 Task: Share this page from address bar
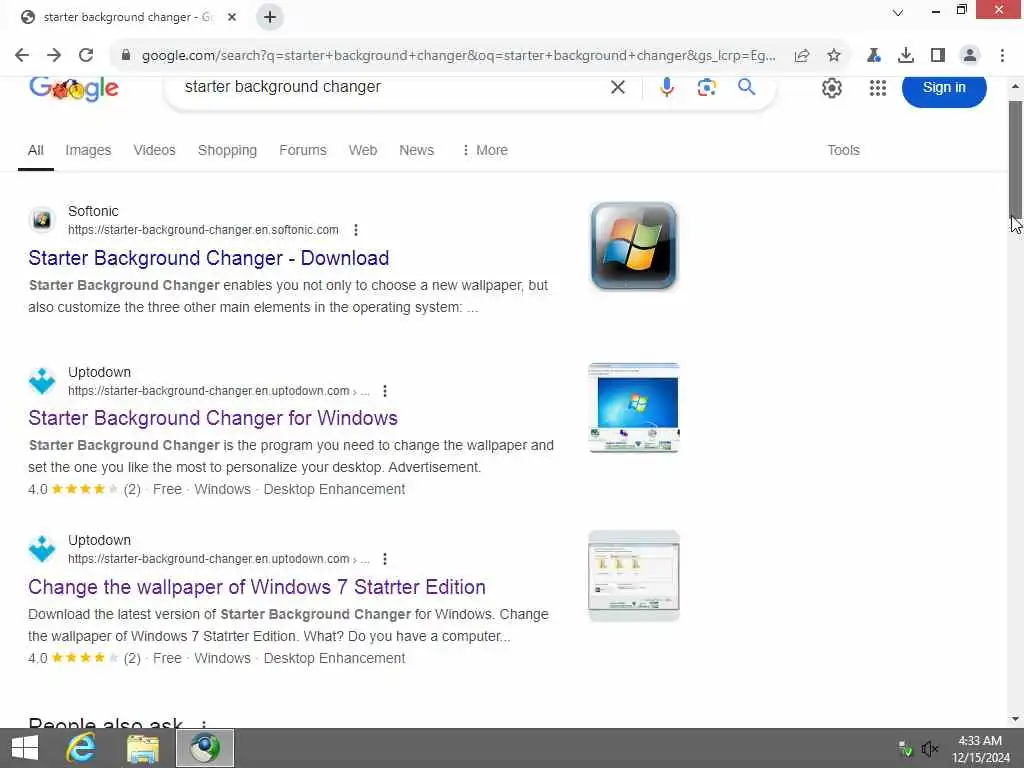point(802,56)
